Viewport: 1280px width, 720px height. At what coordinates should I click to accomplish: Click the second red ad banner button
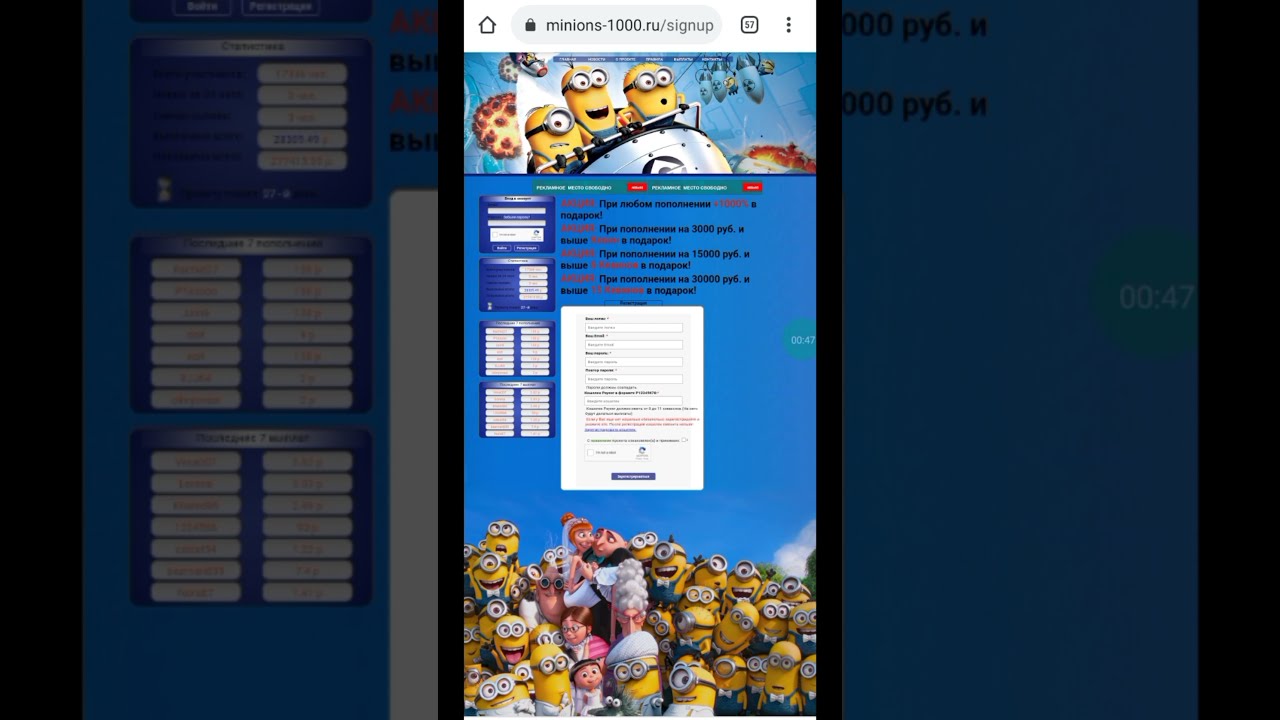coord(753,187)
